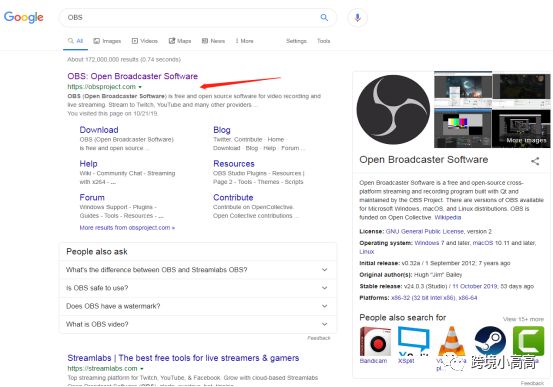Open Steam icon in related searches

tap(490, 341)
